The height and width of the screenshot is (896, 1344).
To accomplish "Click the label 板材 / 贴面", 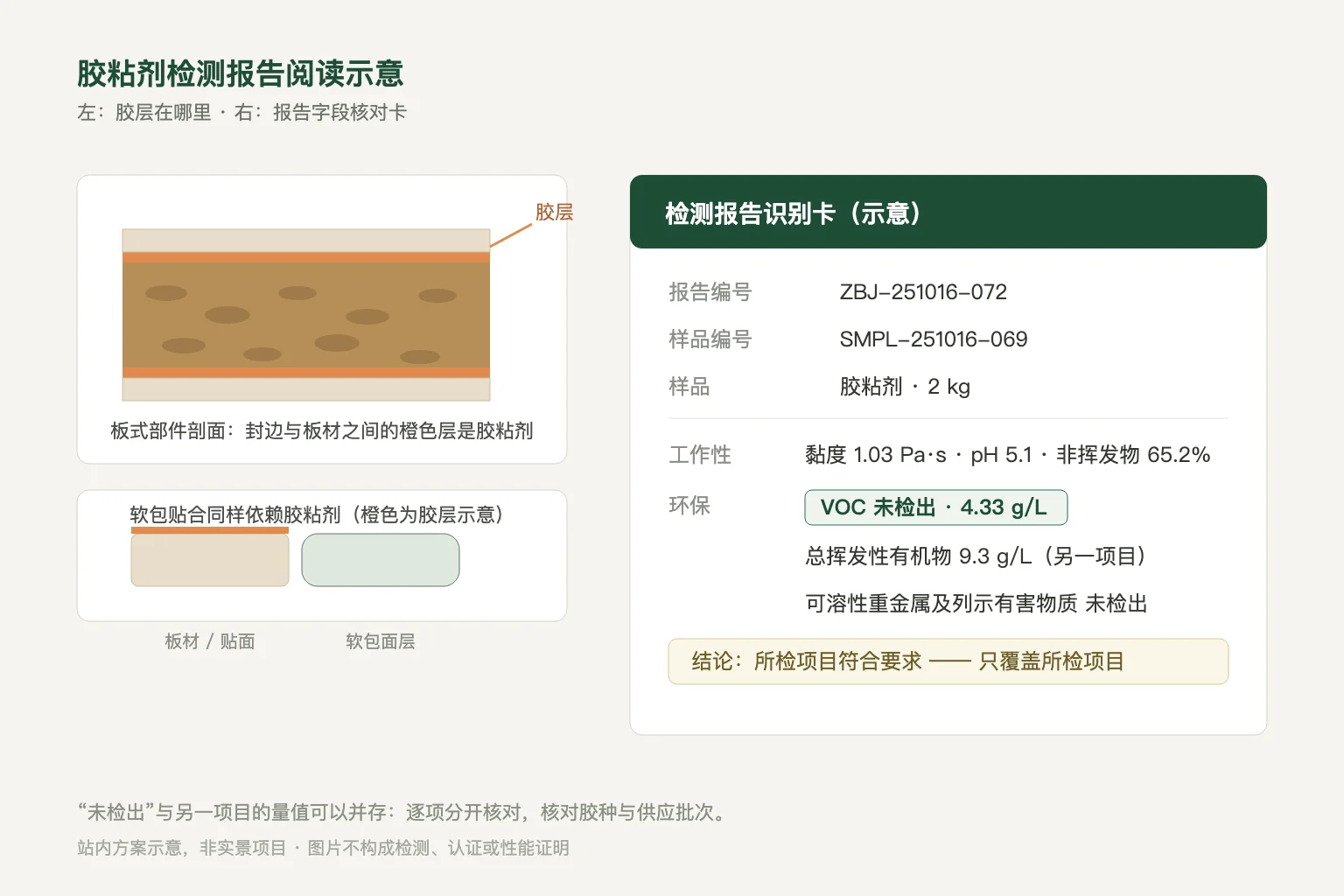I will tap(210, 641).
